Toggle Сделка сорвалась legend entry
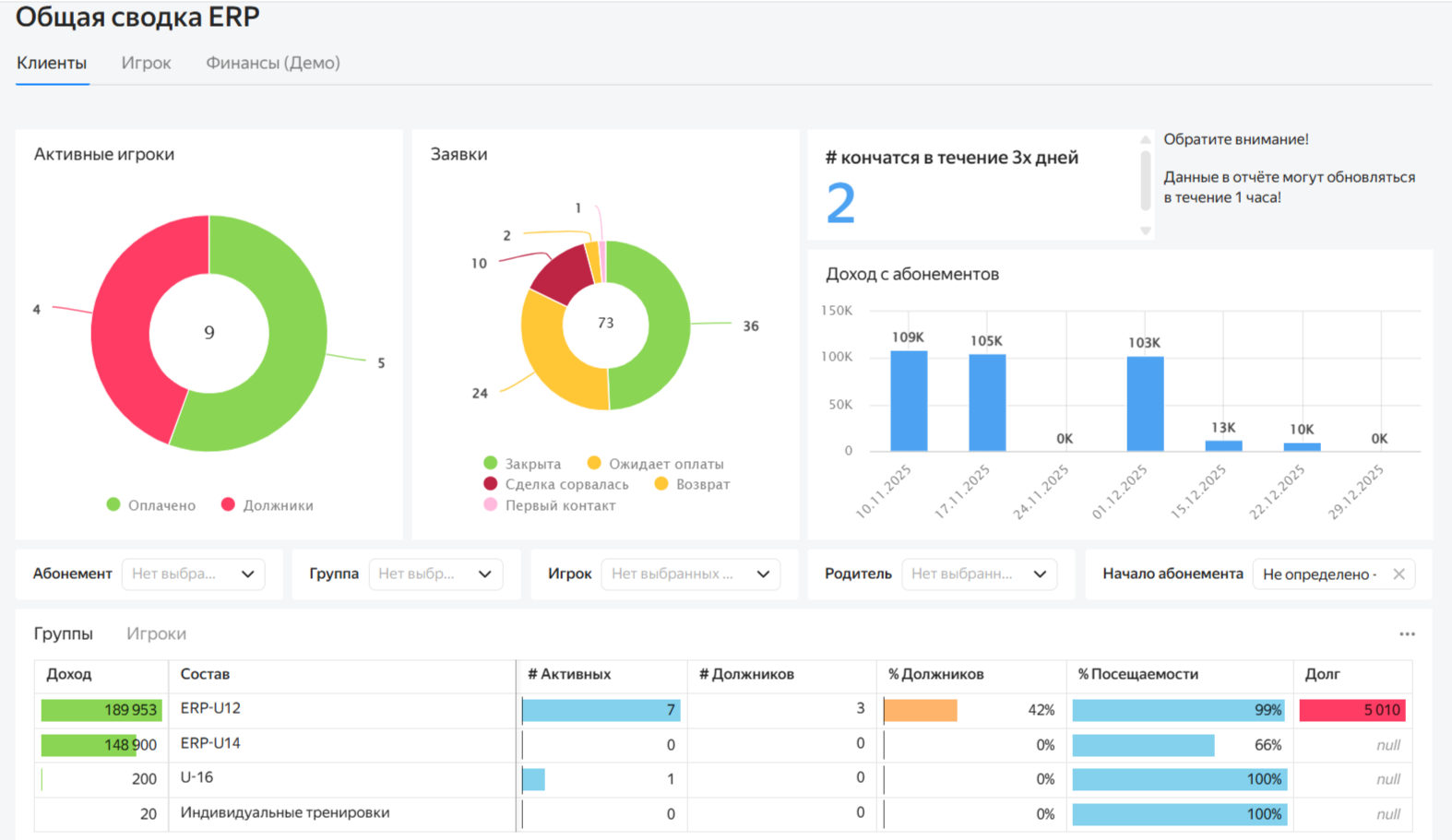1452x840 pixels. pos(556,484)
